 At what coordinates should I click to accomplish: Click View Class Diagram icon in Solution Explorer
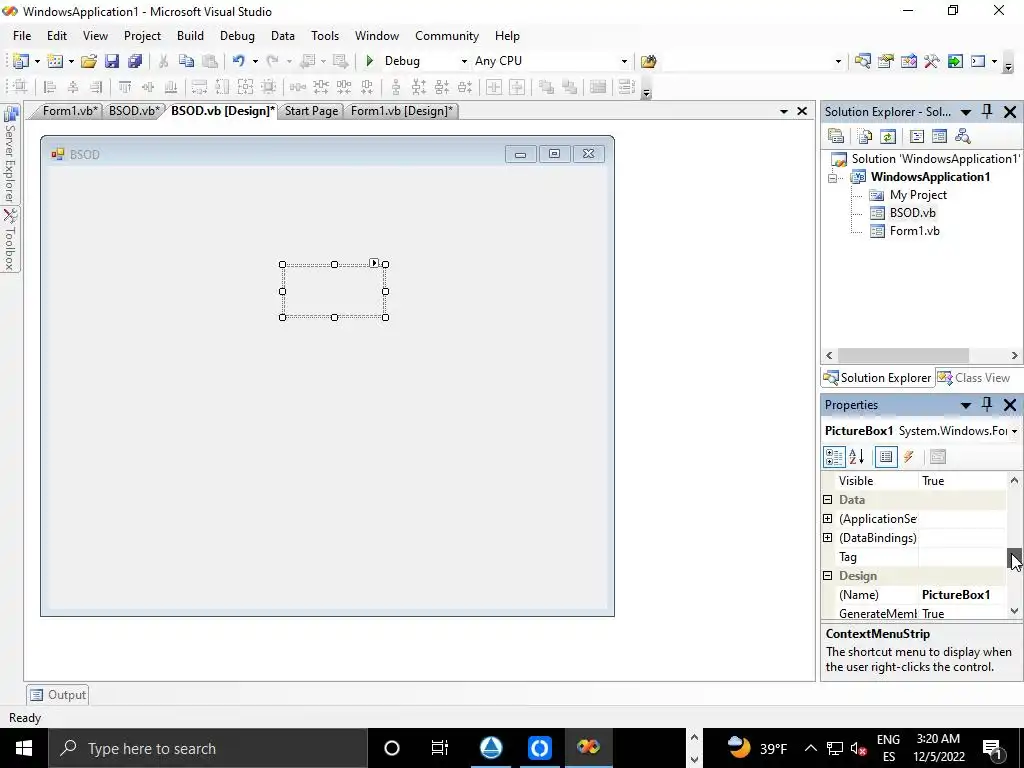pos(963,136)
